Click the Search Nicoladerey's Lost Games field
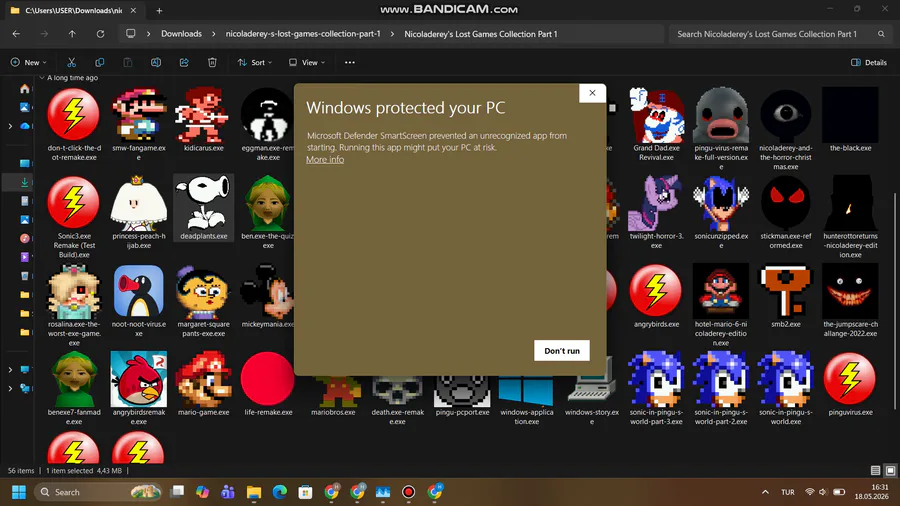Viewport: 900px width, 506px height. tap(774, 34)
